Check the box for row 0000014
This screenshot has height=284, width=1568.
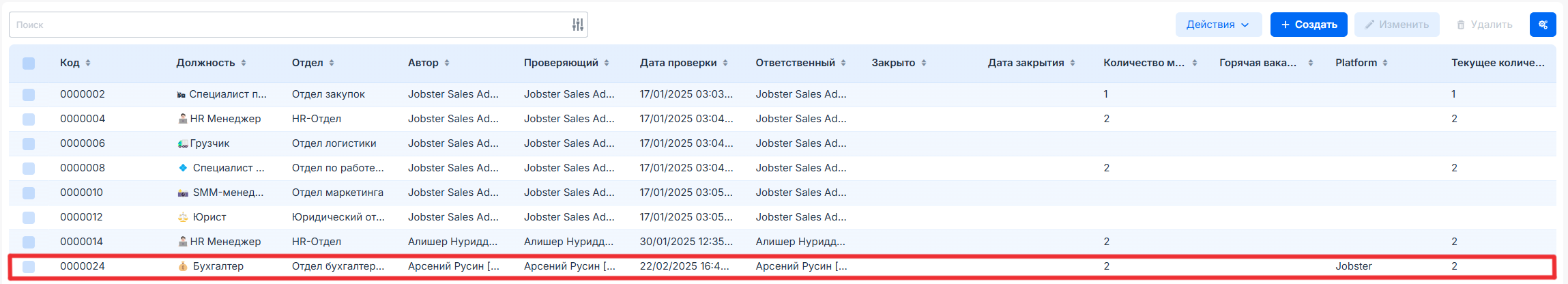pyautogui.click(x=29, y=242)
